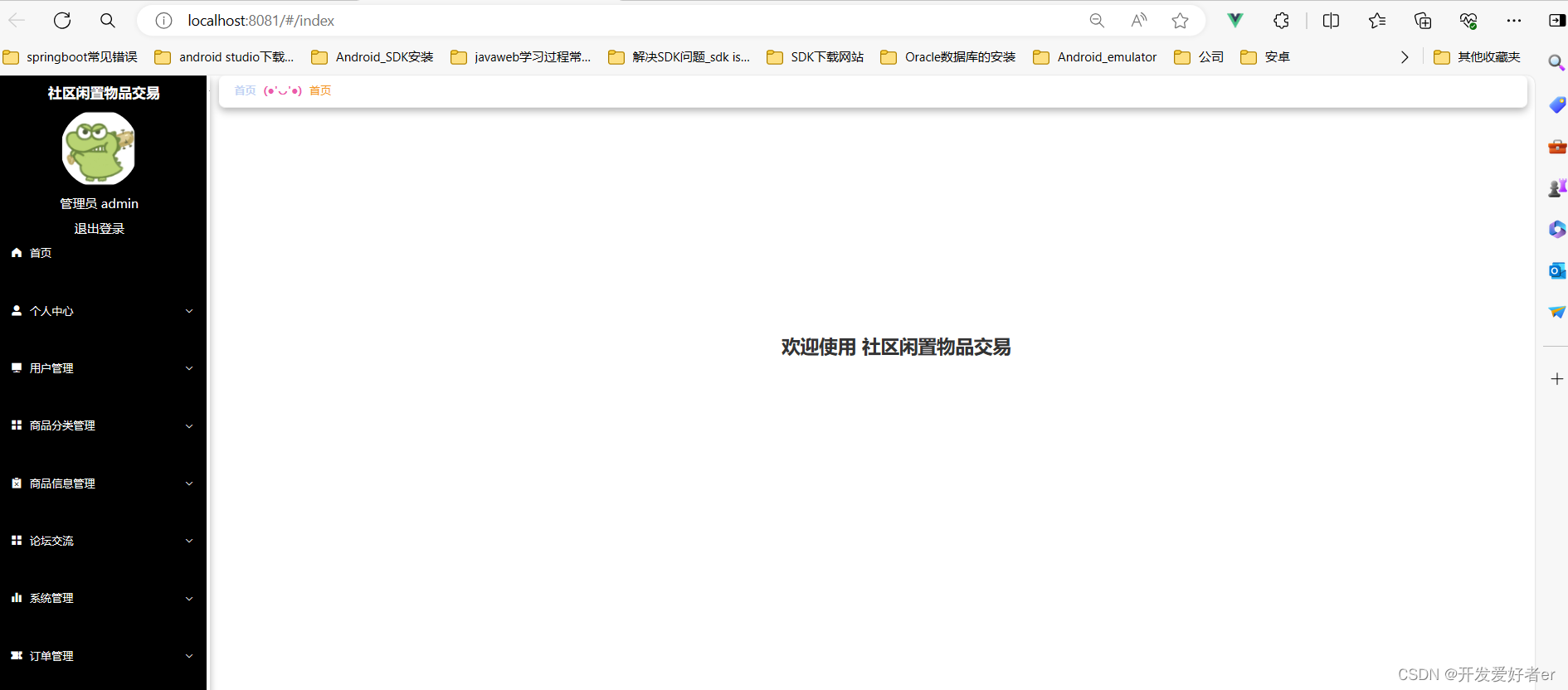Screen dimensions: 1568x690
Task: Open collections icon
Action: pos(1423,21)
